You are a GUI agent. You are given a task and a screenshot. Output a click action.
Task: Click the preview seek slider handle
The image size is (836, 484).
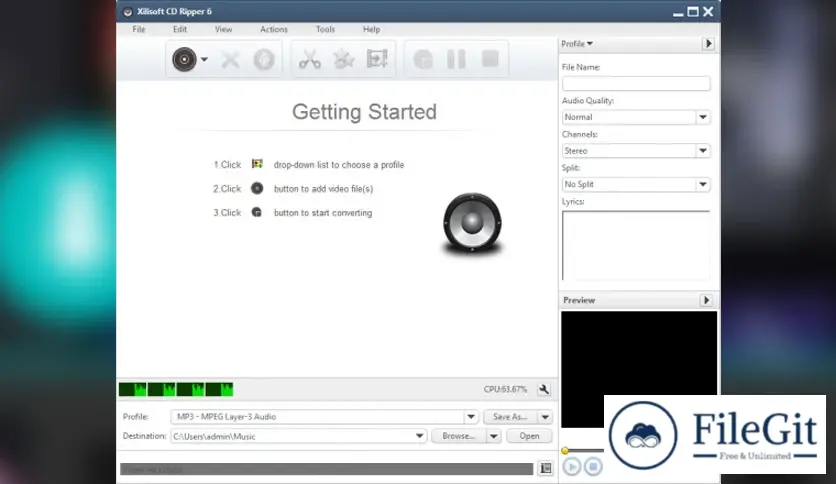[x=565, y=450]
